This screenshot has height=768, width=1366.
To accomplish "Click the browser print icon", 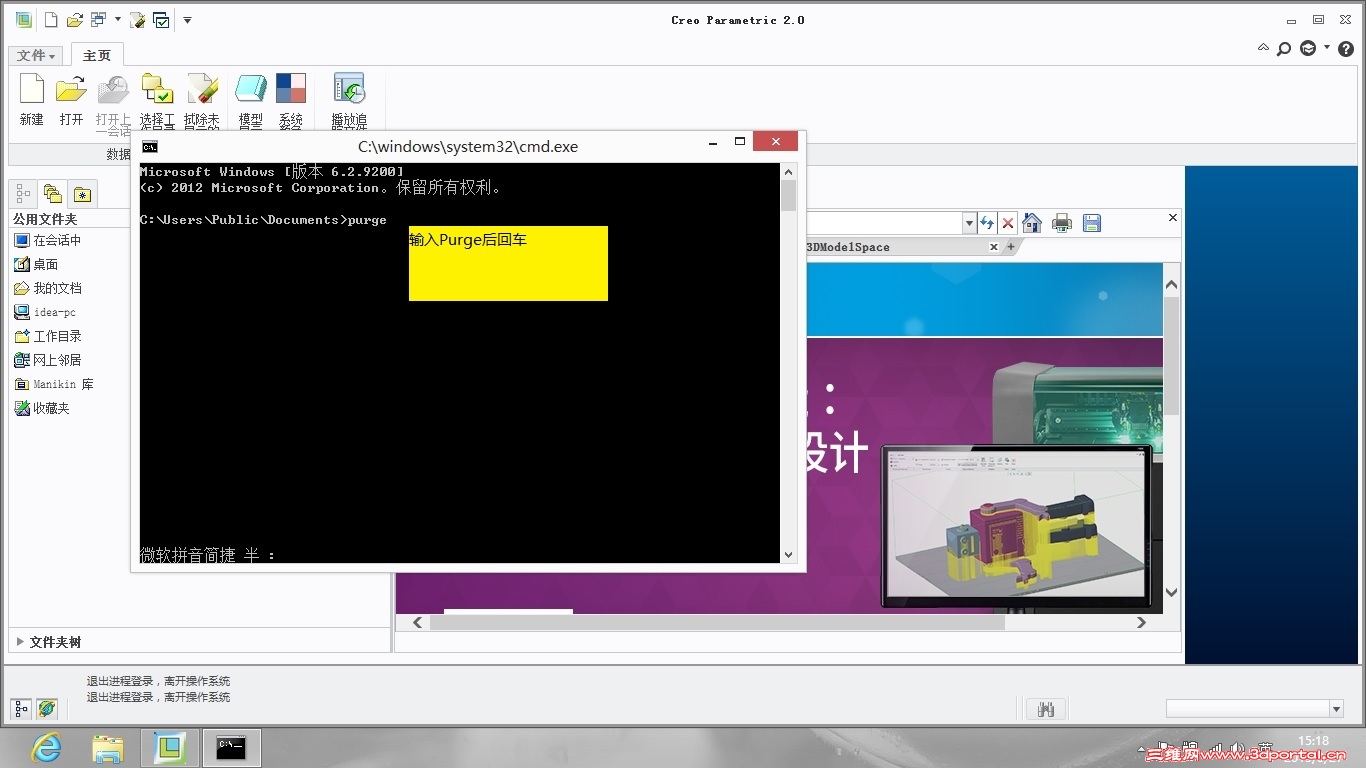I will pos(1062,223).
